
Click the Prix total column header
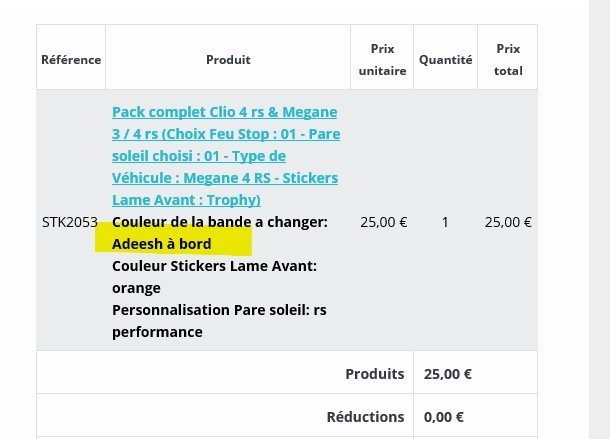pyautogui.click(x=508, y=60)
